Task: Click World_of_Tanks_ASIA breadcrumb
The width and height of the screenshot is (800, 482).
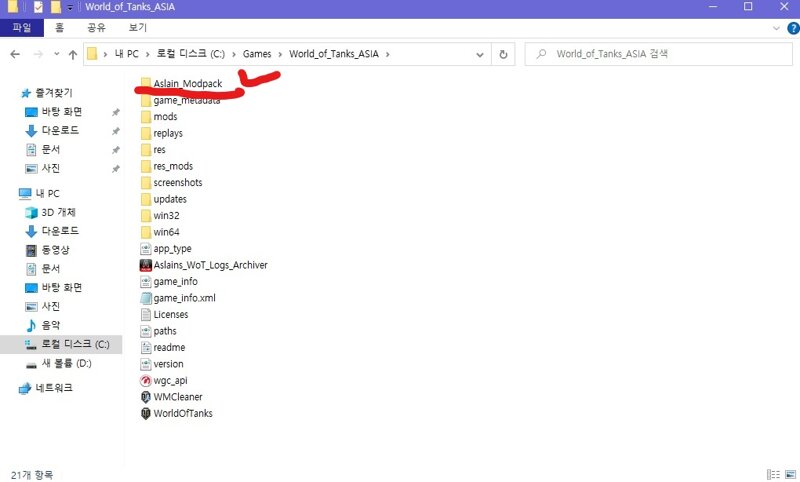Action: coord(334,54)
